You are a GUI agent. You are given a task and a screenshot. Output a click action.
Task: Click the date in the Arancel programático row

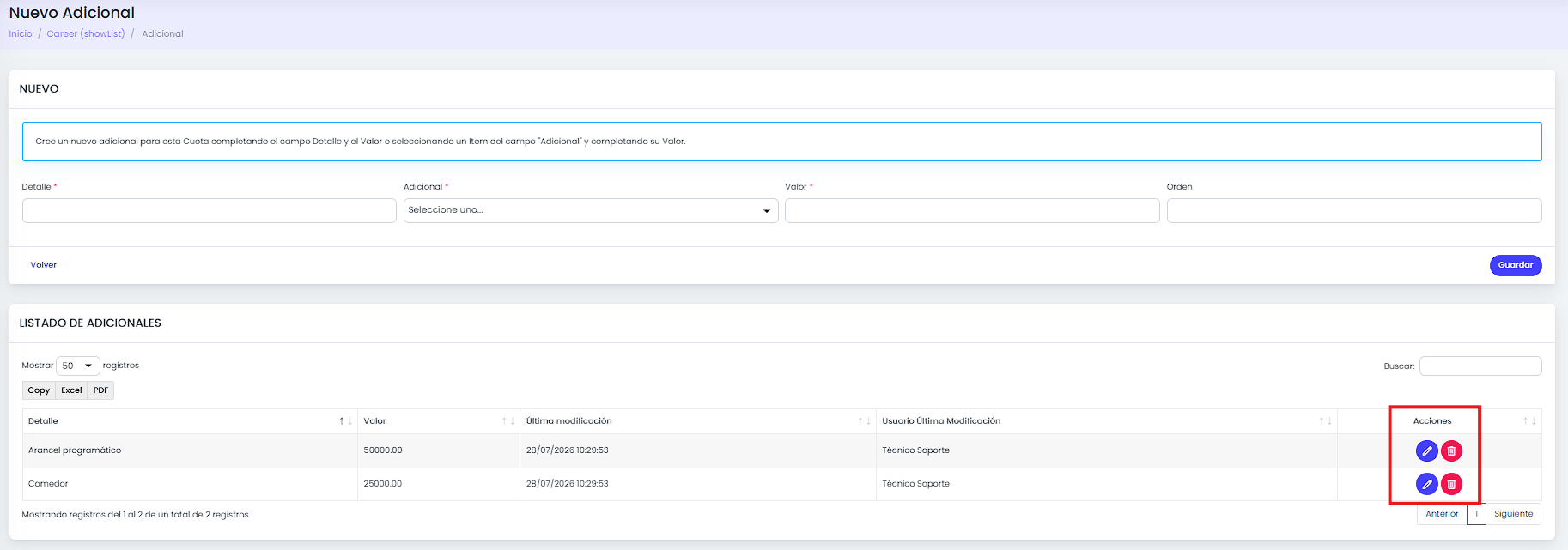point(568,450)
